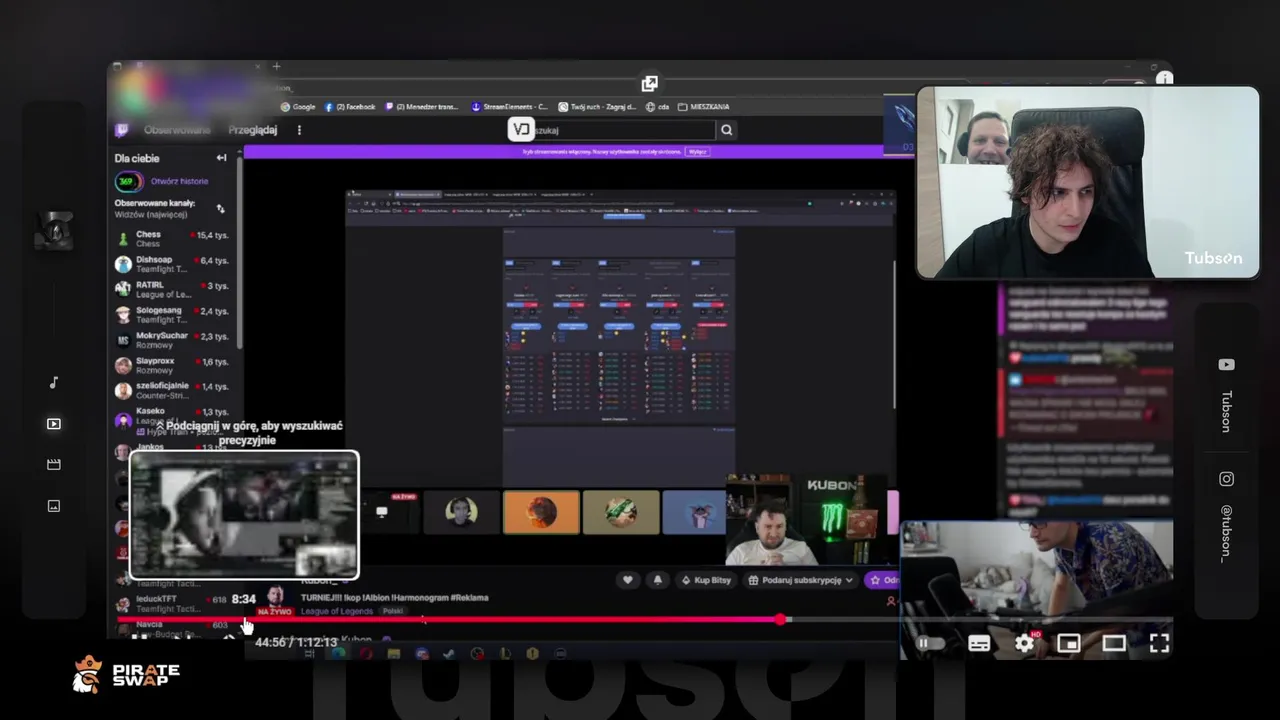Collapse the Dla ciebie sidebar
This screenshot has width=1280, height=720.
221,158
